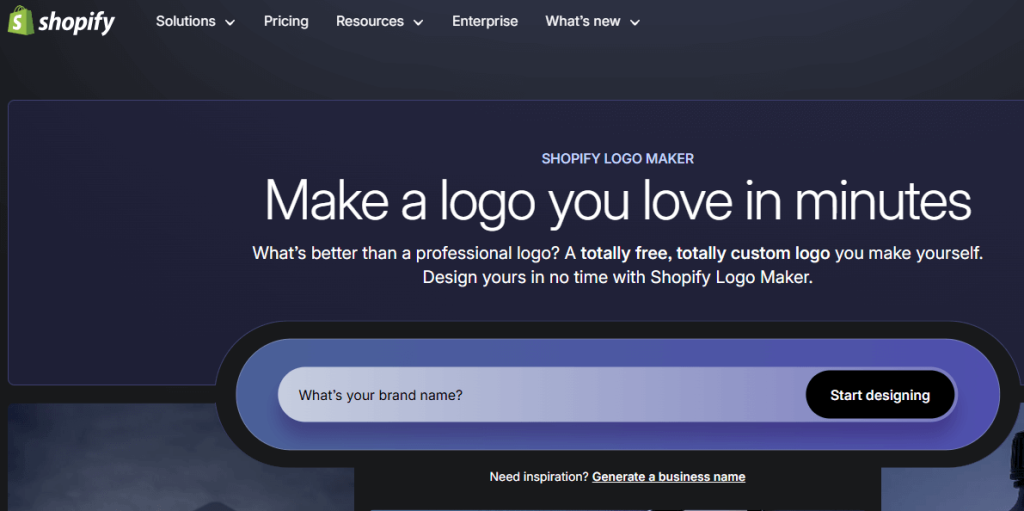
Task: Click the brand name input field
Action: point(541,395)
